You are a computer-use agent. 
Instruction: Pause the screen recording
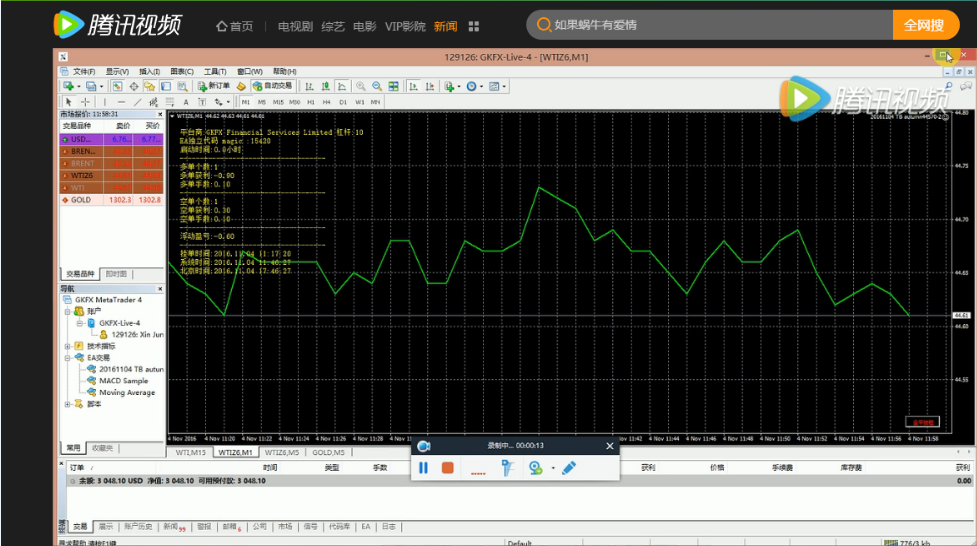(x=424, y=467)
